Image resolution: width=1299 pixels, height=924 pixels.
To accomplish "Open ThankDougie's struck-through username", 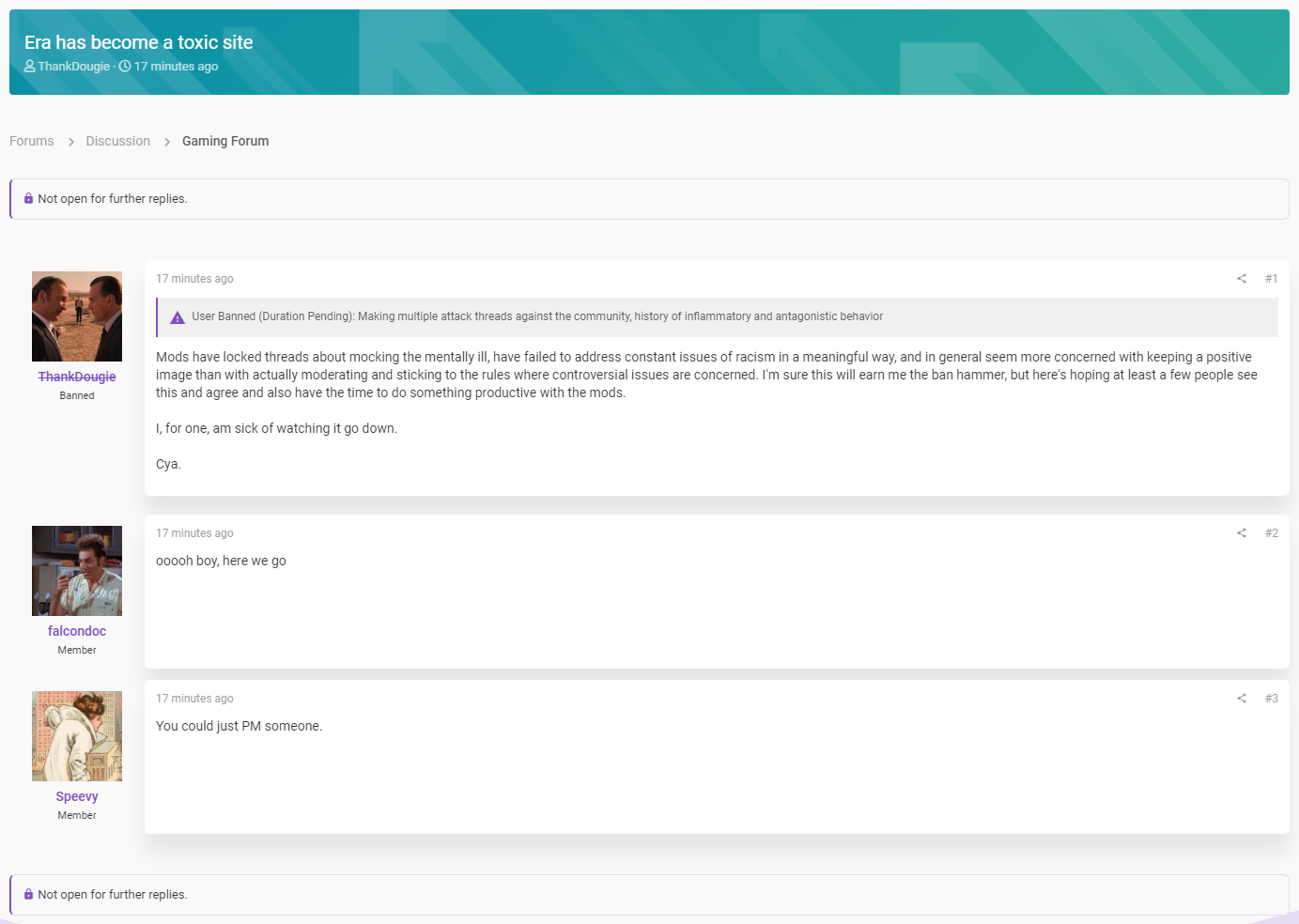I will tap(77, 377).
